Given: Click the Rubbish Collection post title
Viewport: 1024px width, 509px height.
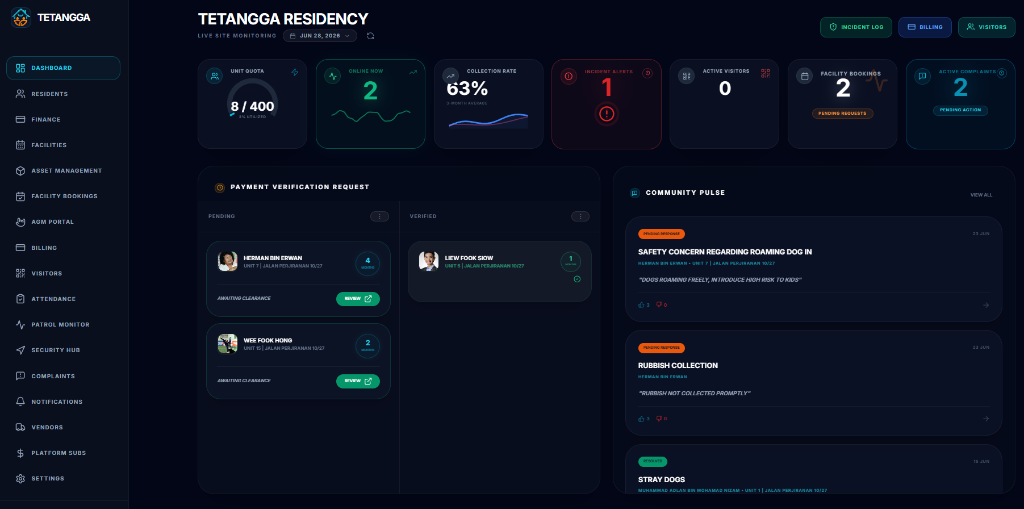Looking at the screenshot, I should tap(678, 365).
